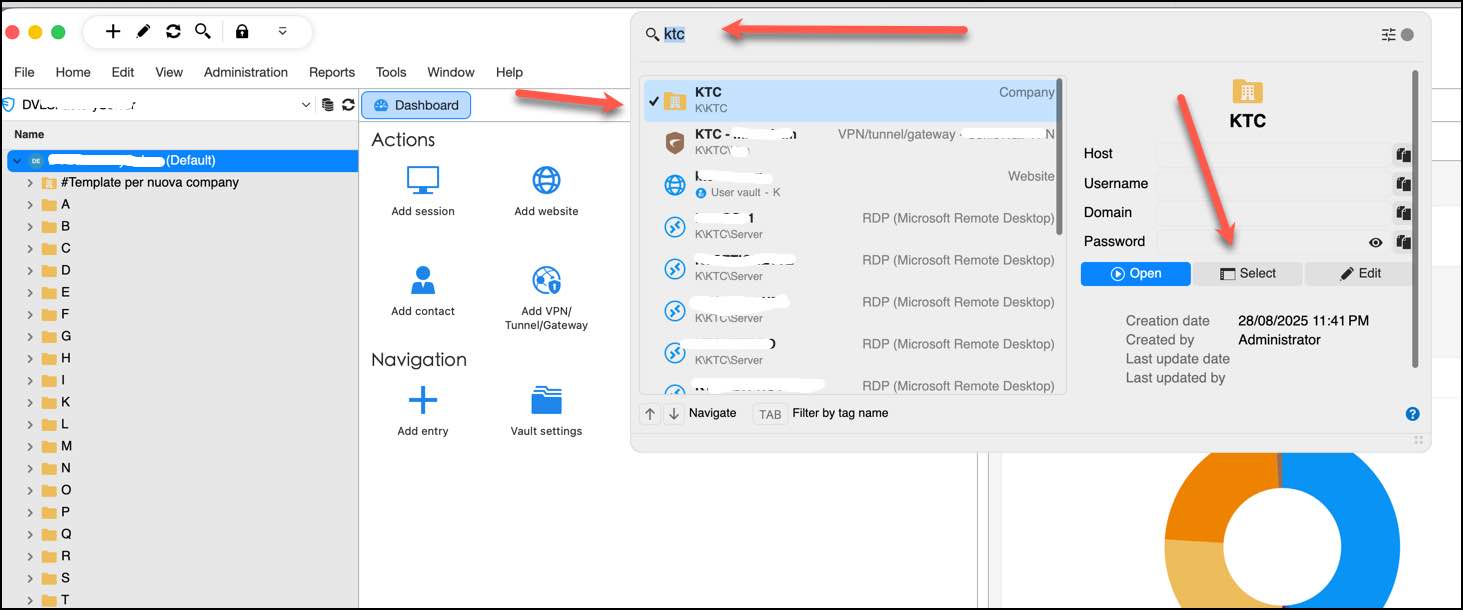Expand folder K in the tree

pyautogui.click(x=30, y=403)
